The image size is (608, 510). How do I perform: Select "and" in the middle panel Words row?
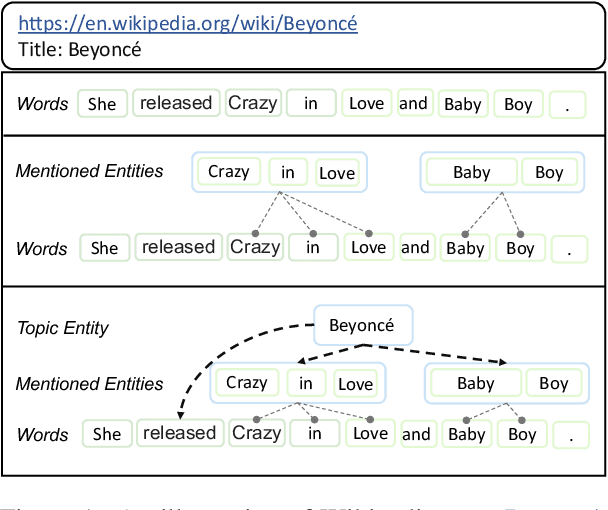click(415, 247)
